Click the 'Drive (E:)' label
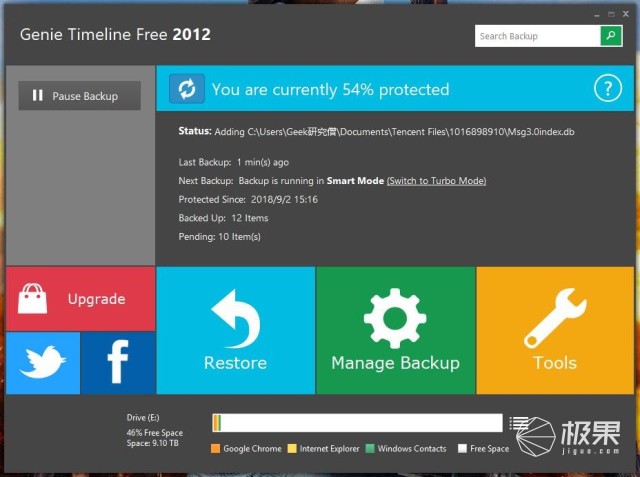Image resolution: width=640 pixels, height=477 pixels. pyautogui.click(x=143, y=417)
